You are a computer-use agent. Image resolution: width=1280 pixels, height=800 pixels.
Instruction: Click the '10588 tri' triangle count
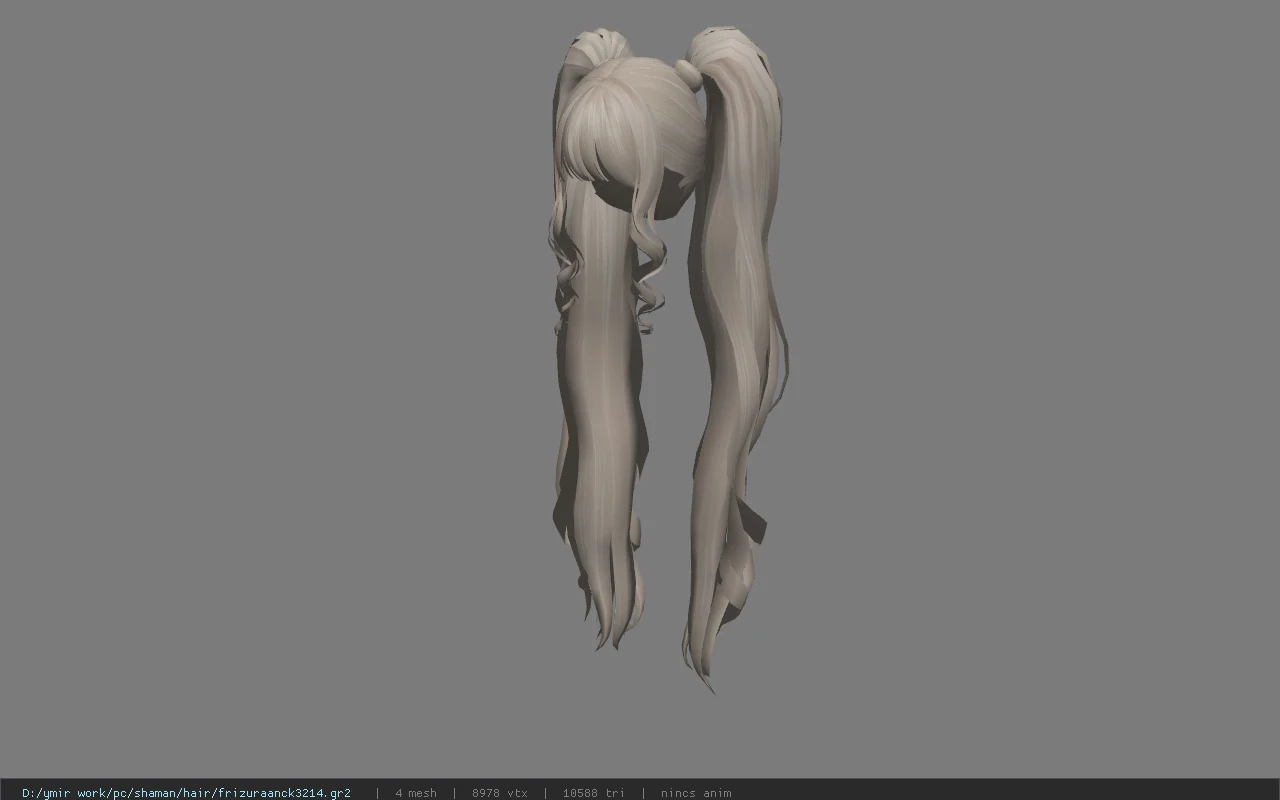(x=593, y=793)
